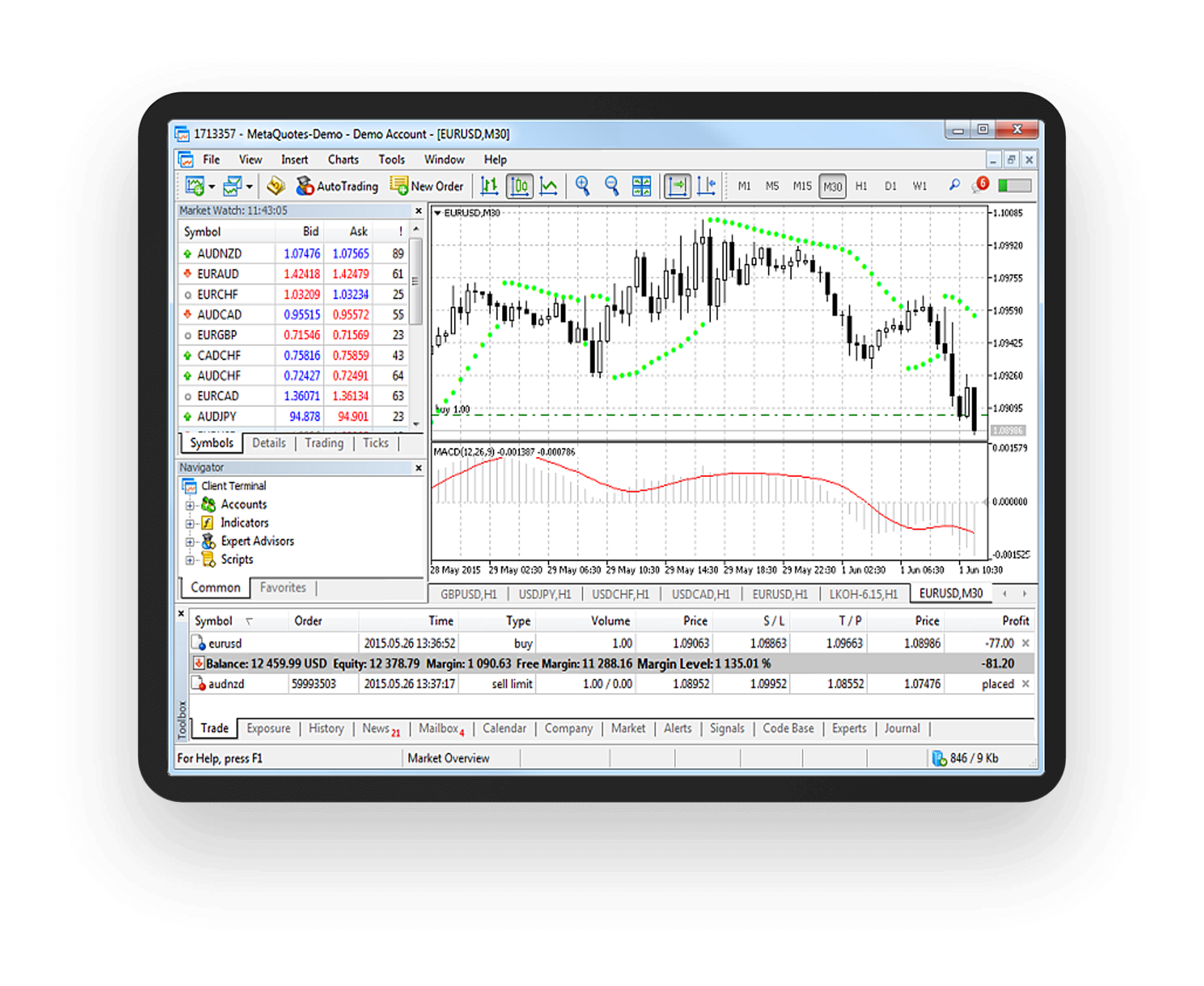Open the New Chart dropdown arrow
1204x986 pixels.
212,186
